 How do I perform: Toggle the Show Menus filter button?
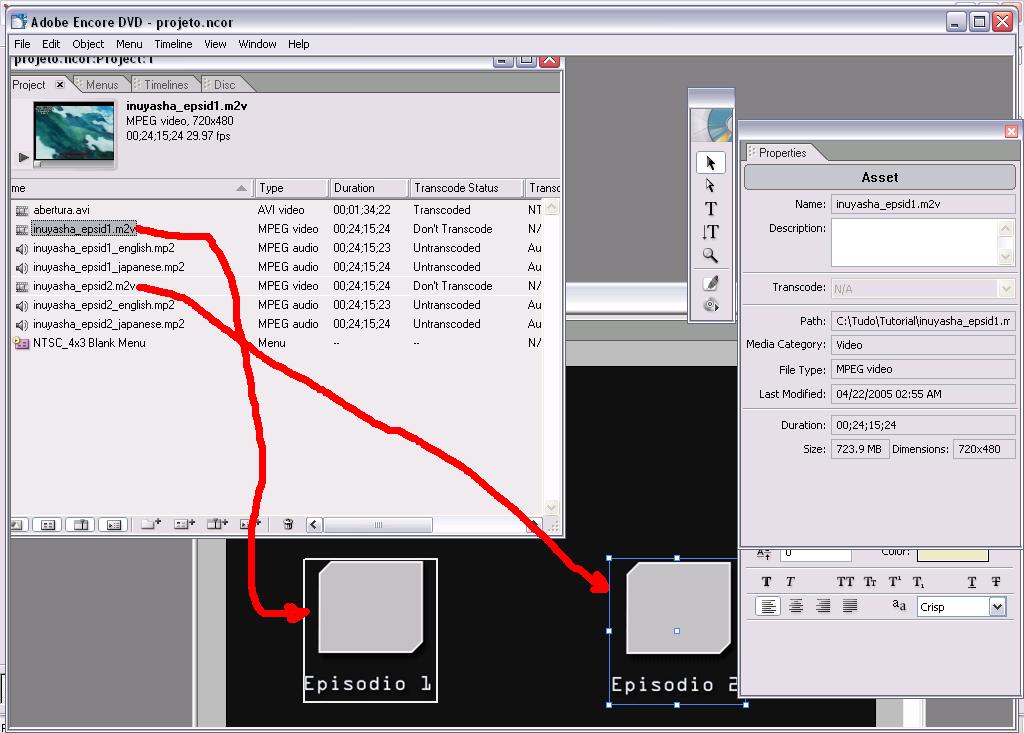pos(48,525)
